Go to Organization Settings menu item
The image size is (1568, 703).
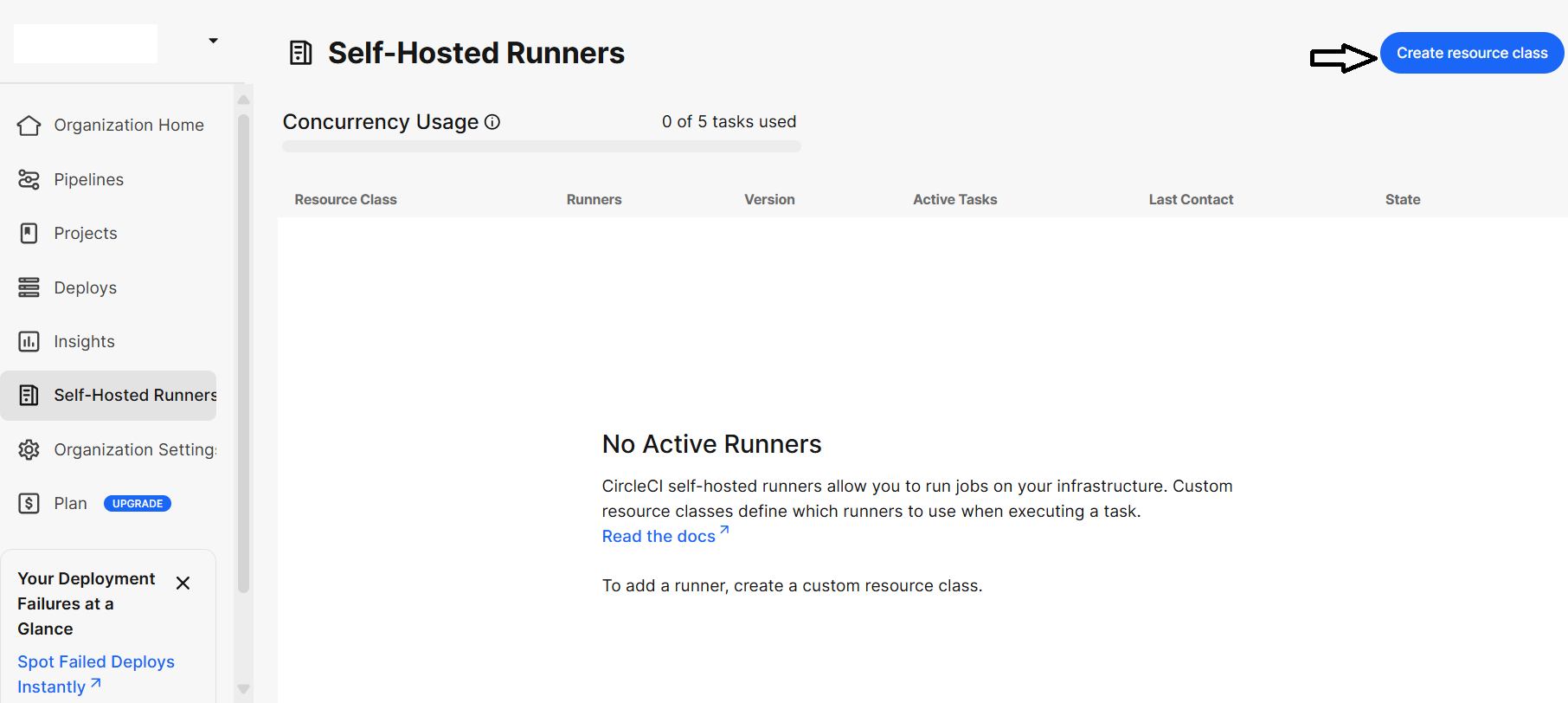click(x=134, y=449)
